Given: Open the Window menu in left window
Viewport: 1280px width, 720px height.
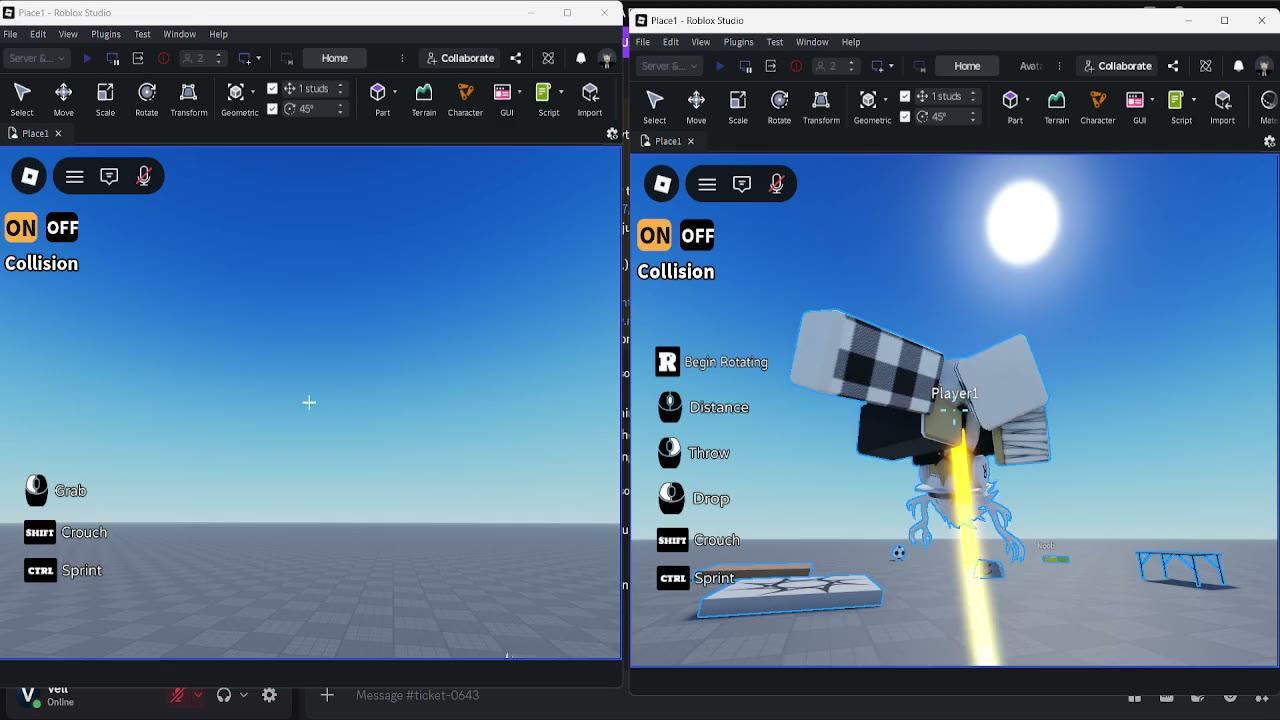Looking at the screenshot, I should click(x=180, y=34).
